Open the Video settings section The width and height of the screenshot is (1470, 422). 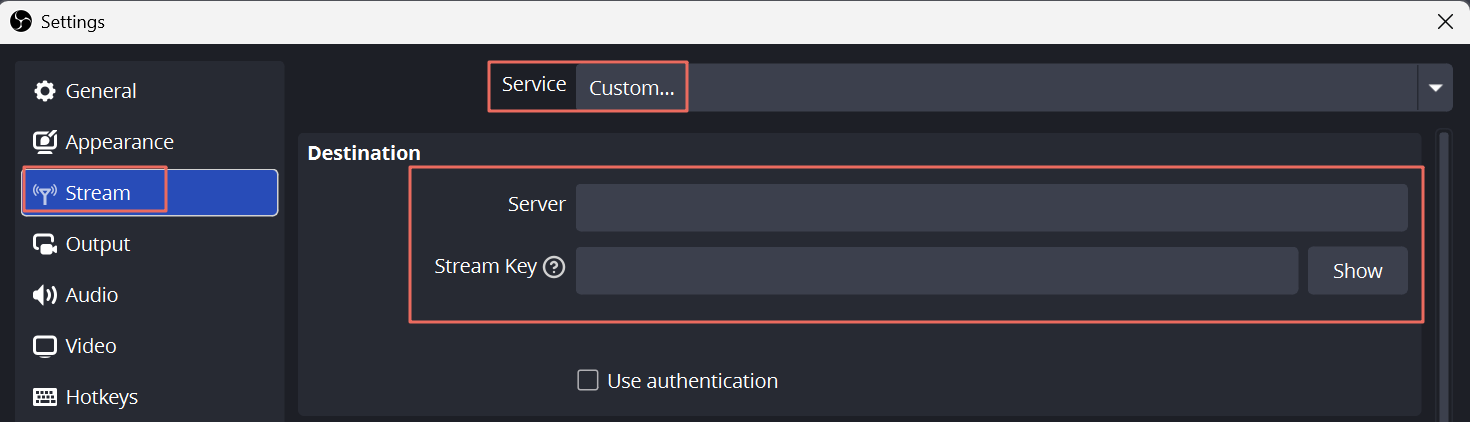(x=150, y=346)
